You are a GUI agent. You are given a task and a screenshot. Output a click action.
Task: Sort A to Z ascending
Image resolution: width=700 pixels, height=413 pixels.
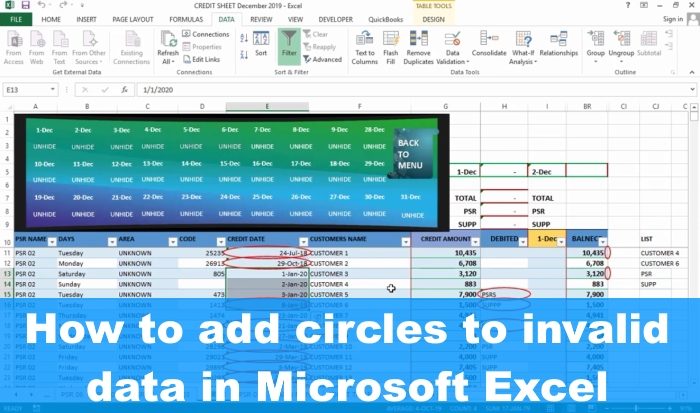click(244, 38)
